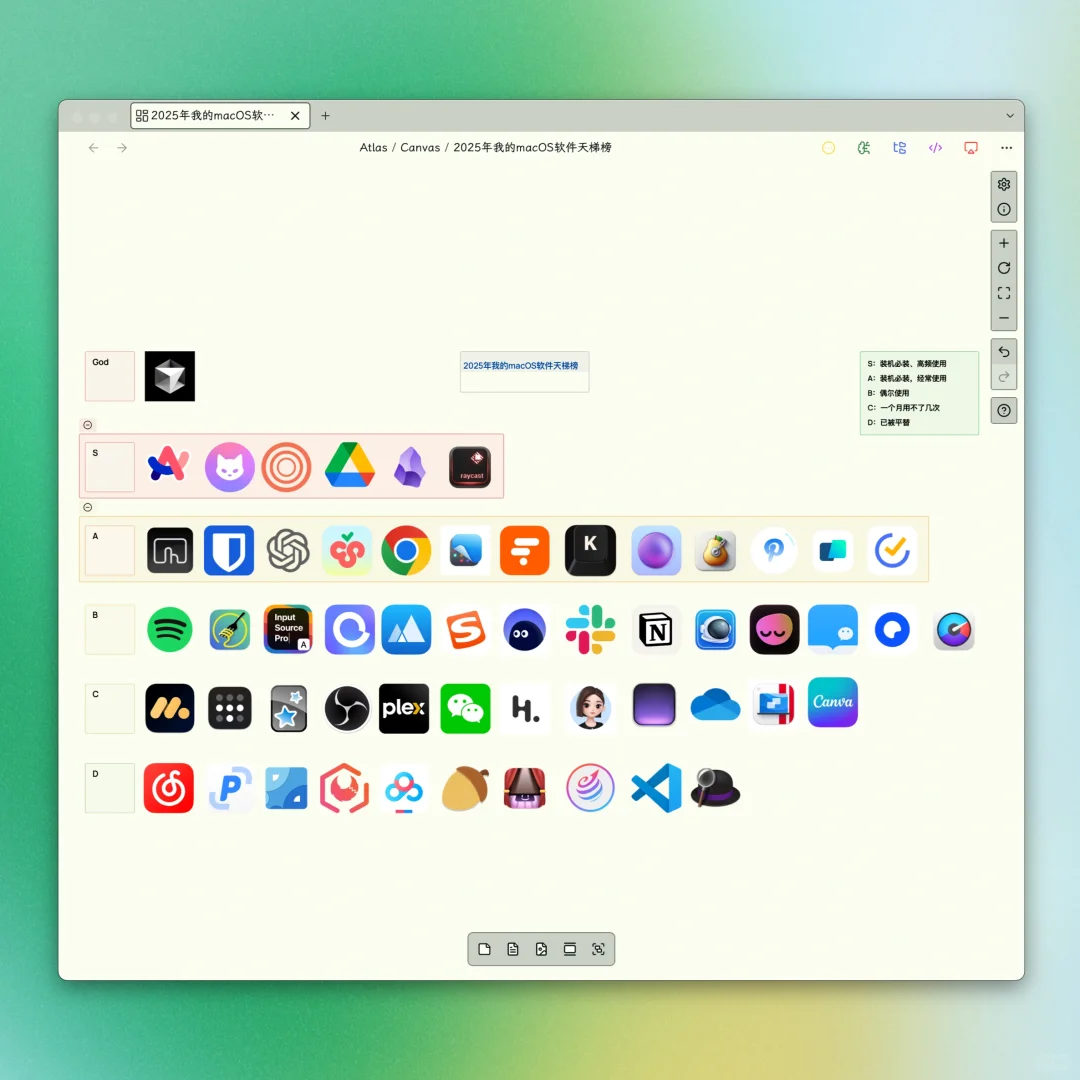The width and height of the screenshot is (1080, 1080).
Task: Open new tab with plus button
Action: 325,116
